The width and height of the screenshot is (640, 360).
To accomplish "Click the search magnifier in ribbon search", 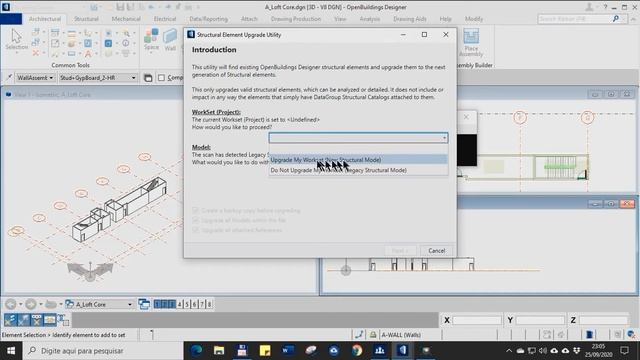I will [x=616, y=19].
